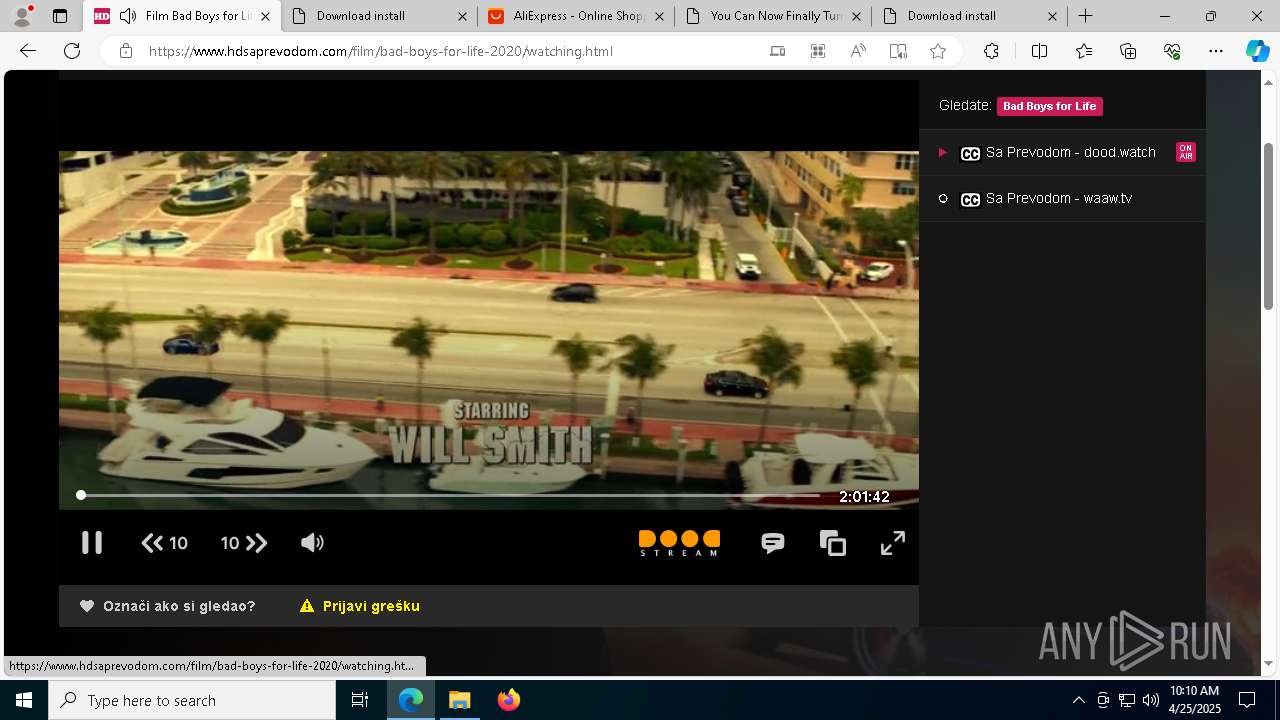The height and width of the screenshot is (720, 1280).
Task: Toggle split screen view
Action: coord(1039,51)
